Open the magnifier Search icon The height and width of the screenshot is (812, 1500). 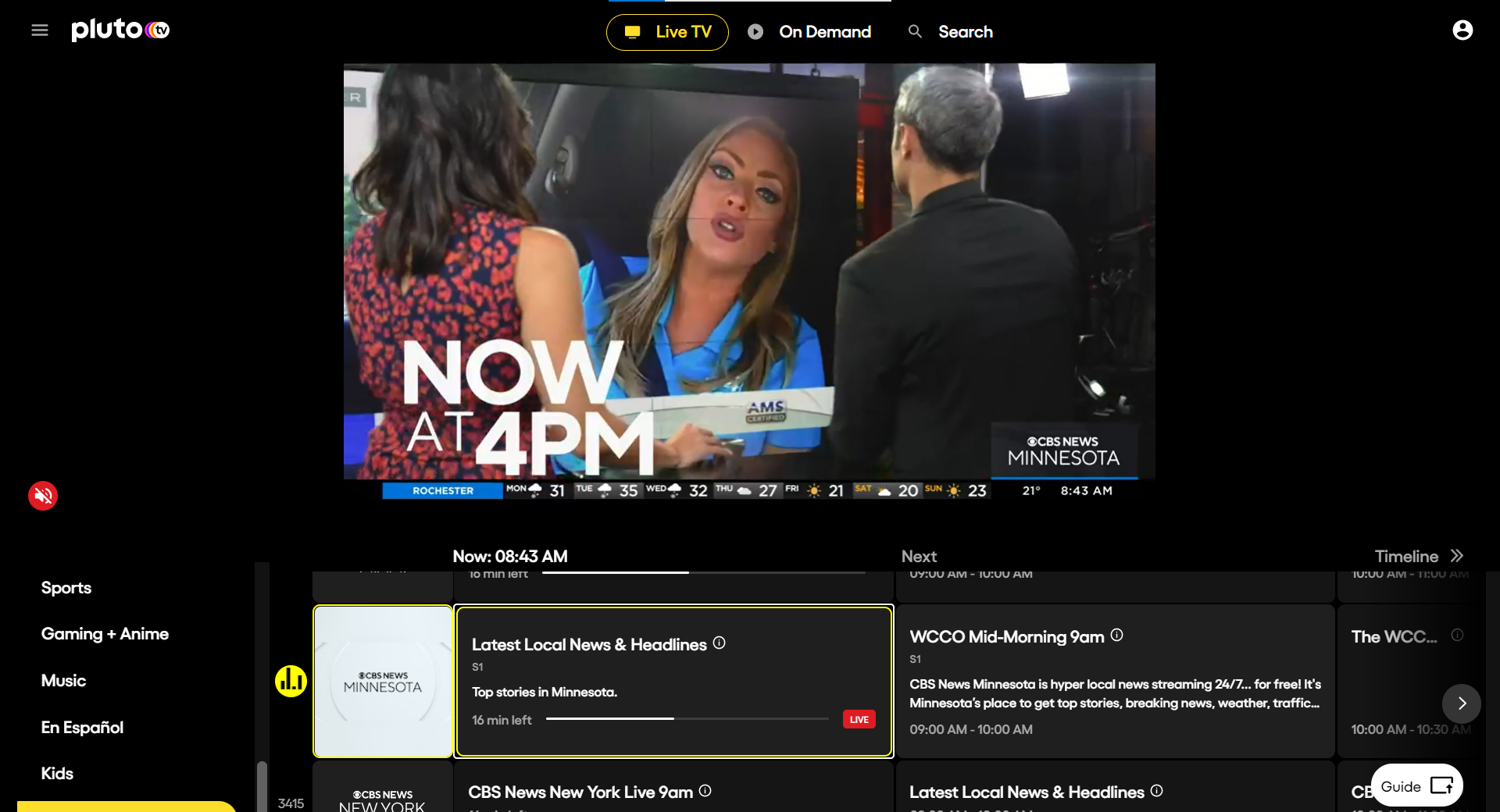[915, 32]
